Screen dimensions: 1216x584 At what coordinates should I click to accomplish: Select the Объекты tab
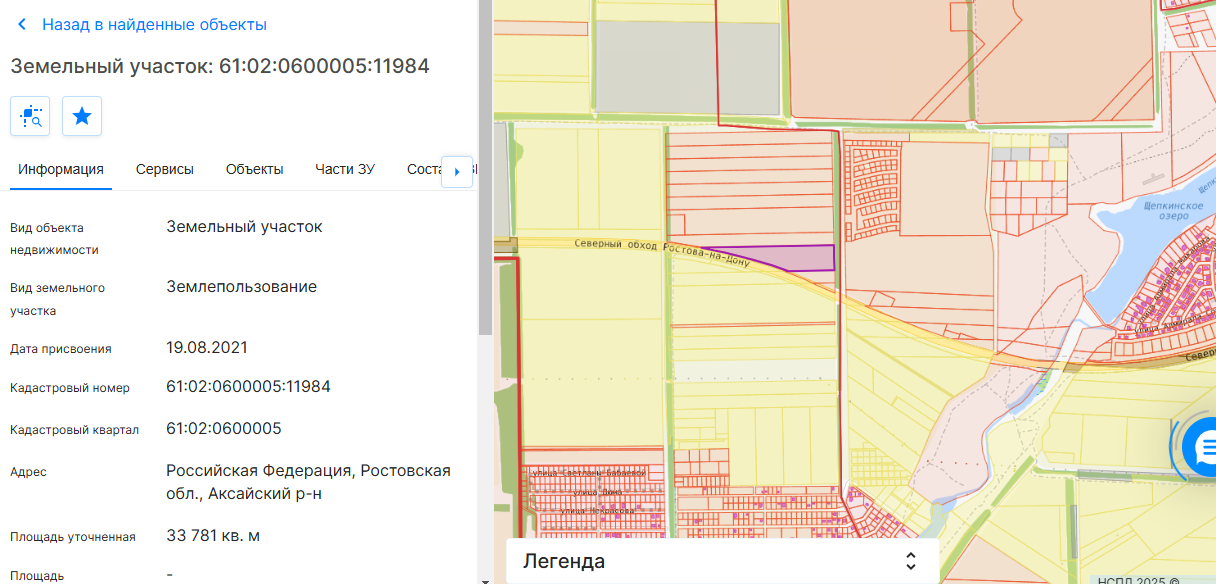(254, 169)
